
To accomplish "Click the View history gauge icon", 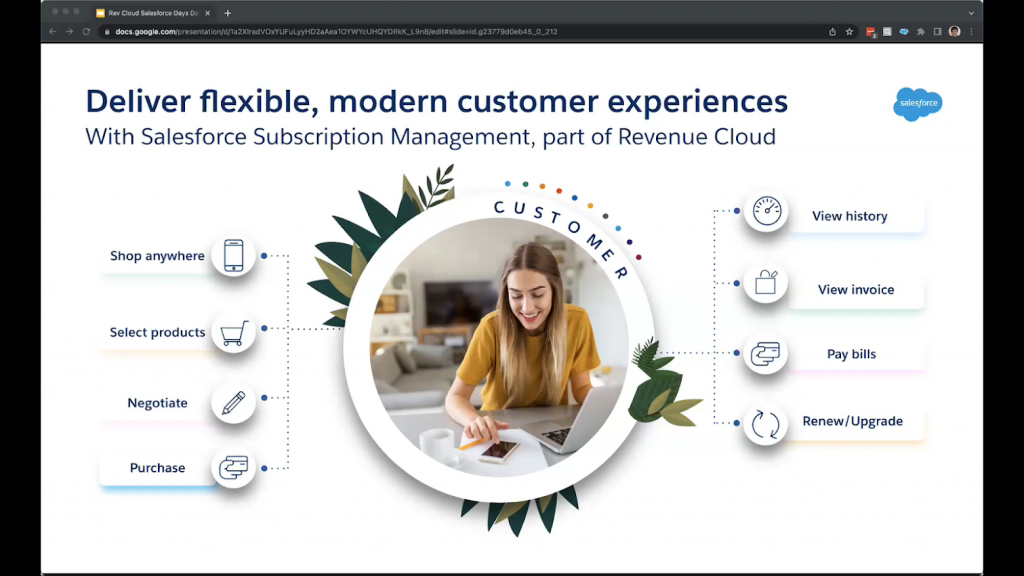I will (x=766, y=211).
